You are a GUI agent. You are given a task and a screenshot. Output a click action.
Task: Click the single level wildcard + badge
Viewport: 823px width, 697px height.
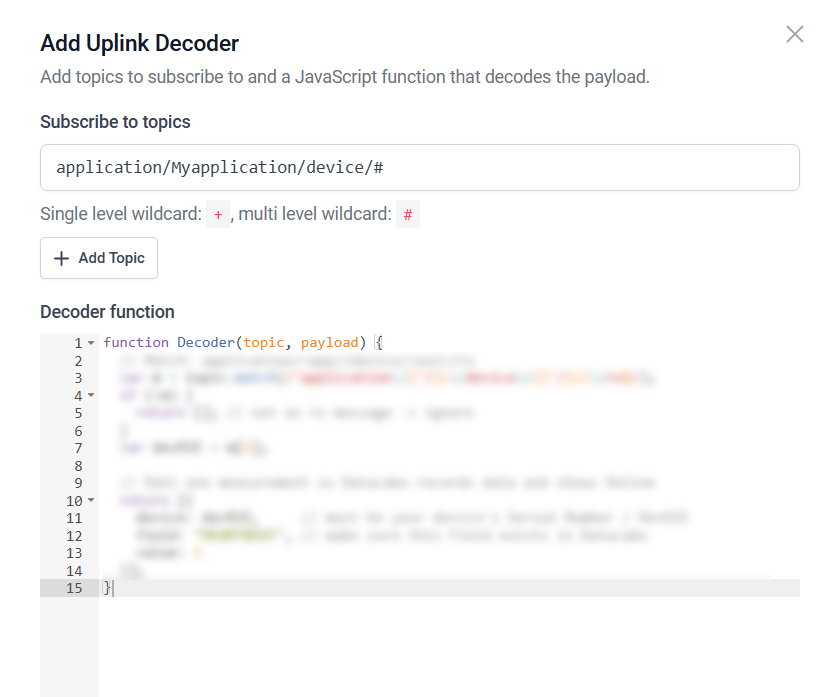tap(218, 214)
